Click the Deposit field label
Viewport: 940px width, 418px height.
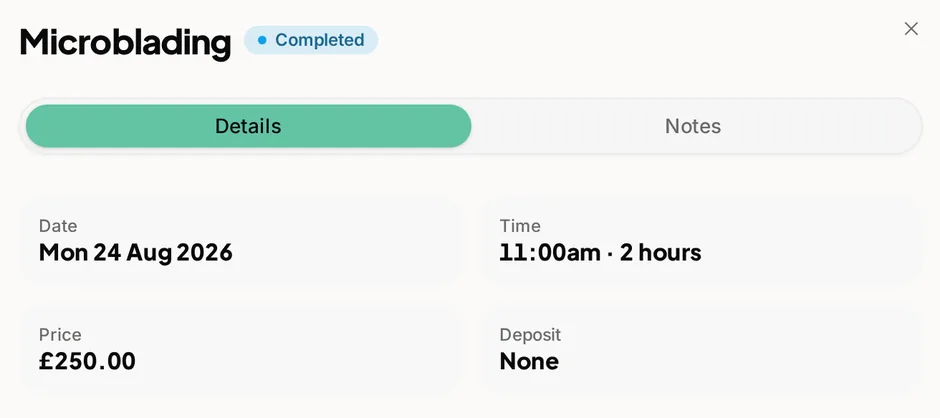(531, 335)
